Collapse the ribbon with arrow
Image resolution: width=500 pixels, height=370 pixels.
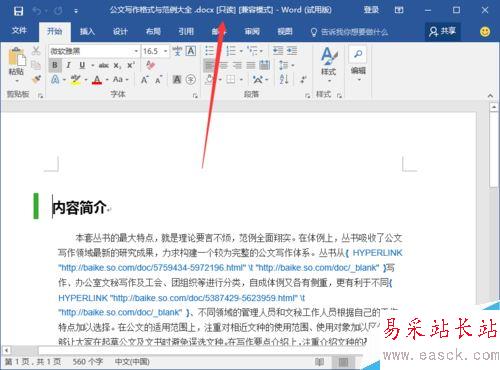(490, 96)
